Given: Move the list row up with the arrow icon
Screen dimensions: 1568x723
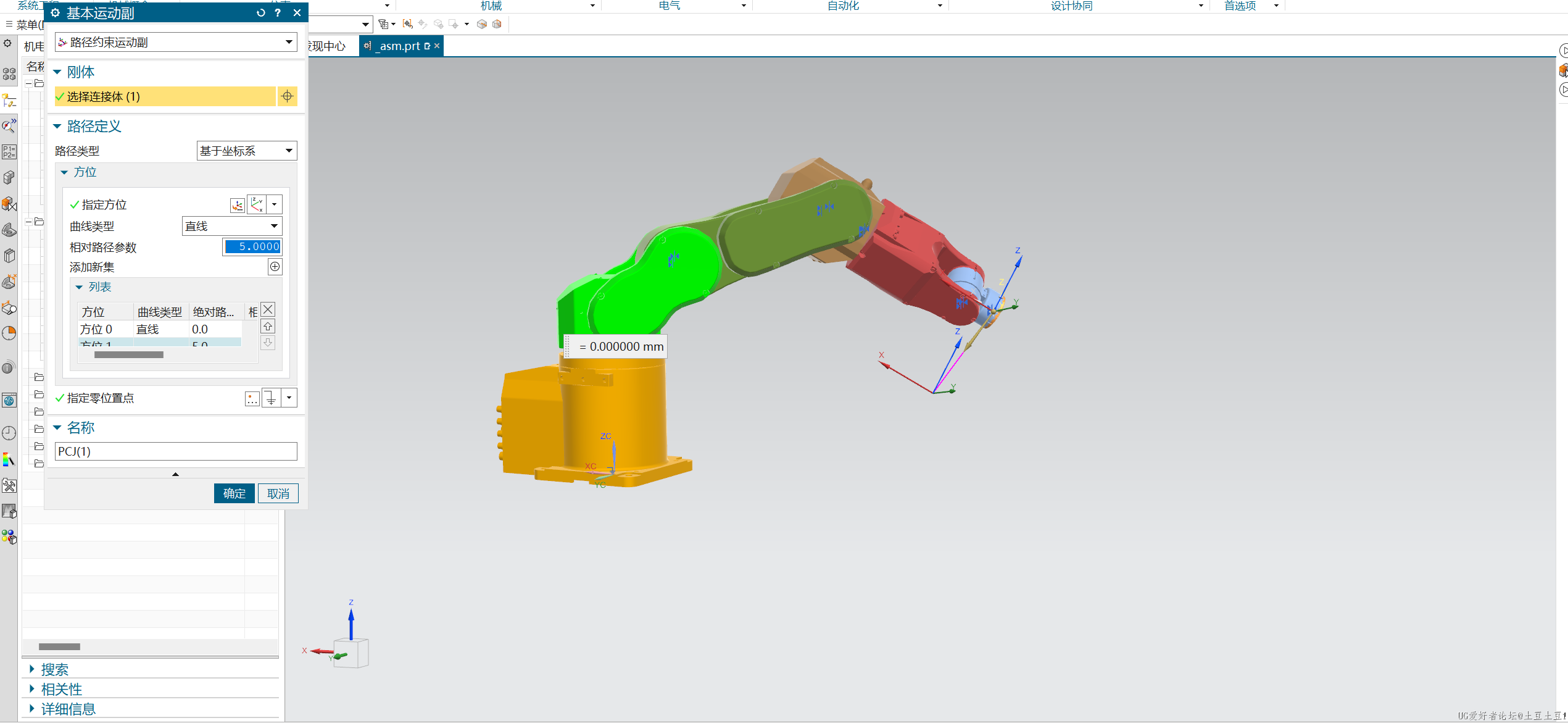Looking at the screenshot, I should coord(268,326).
